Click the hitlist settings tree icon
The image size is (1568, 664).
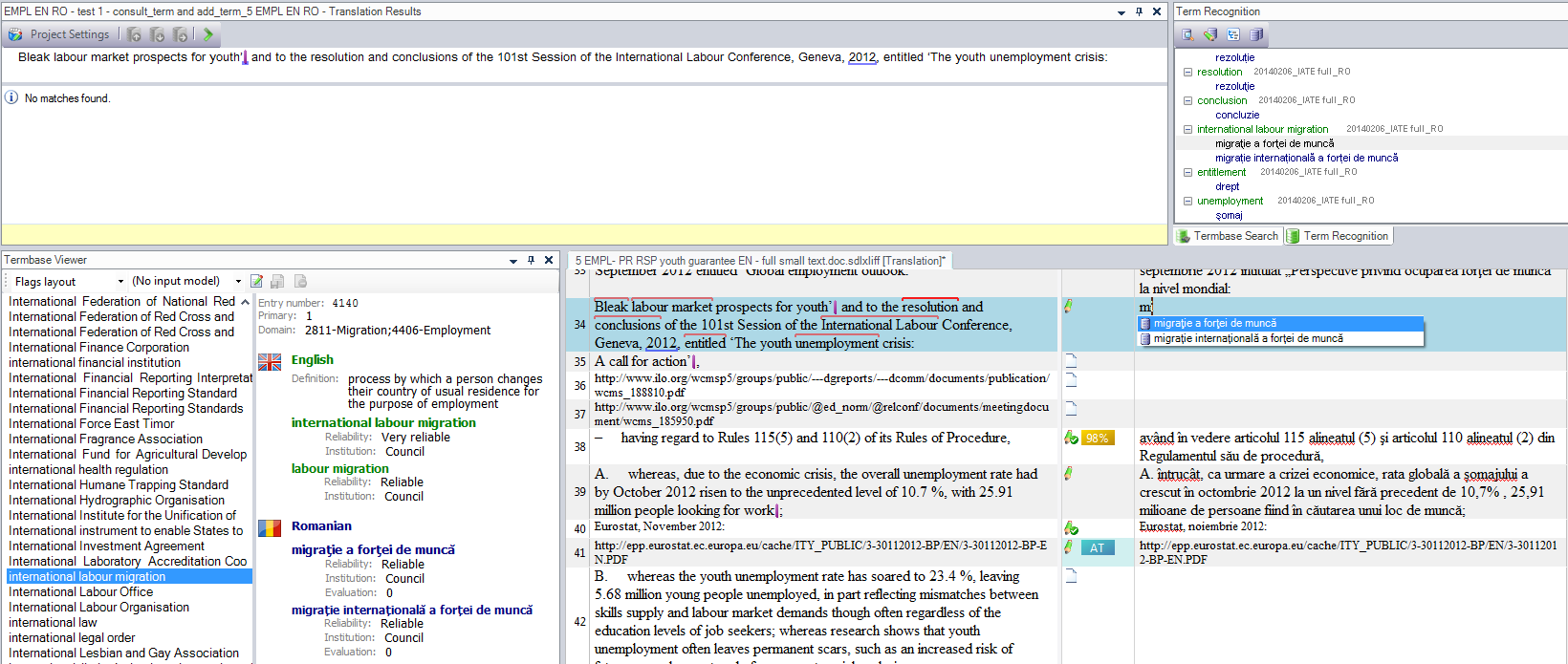pyautogui.click(x=1233, y=34)
